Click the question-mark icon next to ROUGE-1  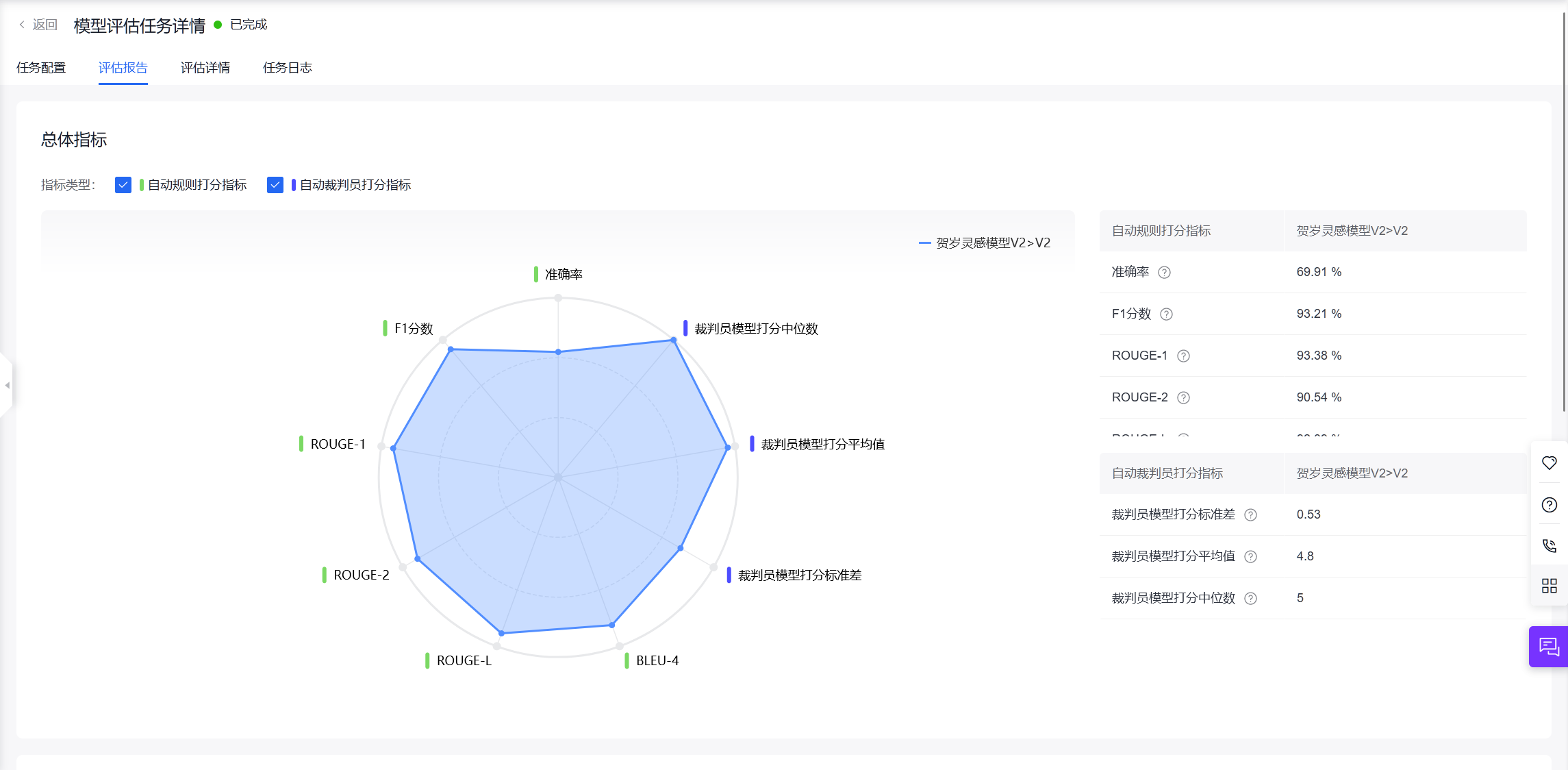coord(1183,356)
